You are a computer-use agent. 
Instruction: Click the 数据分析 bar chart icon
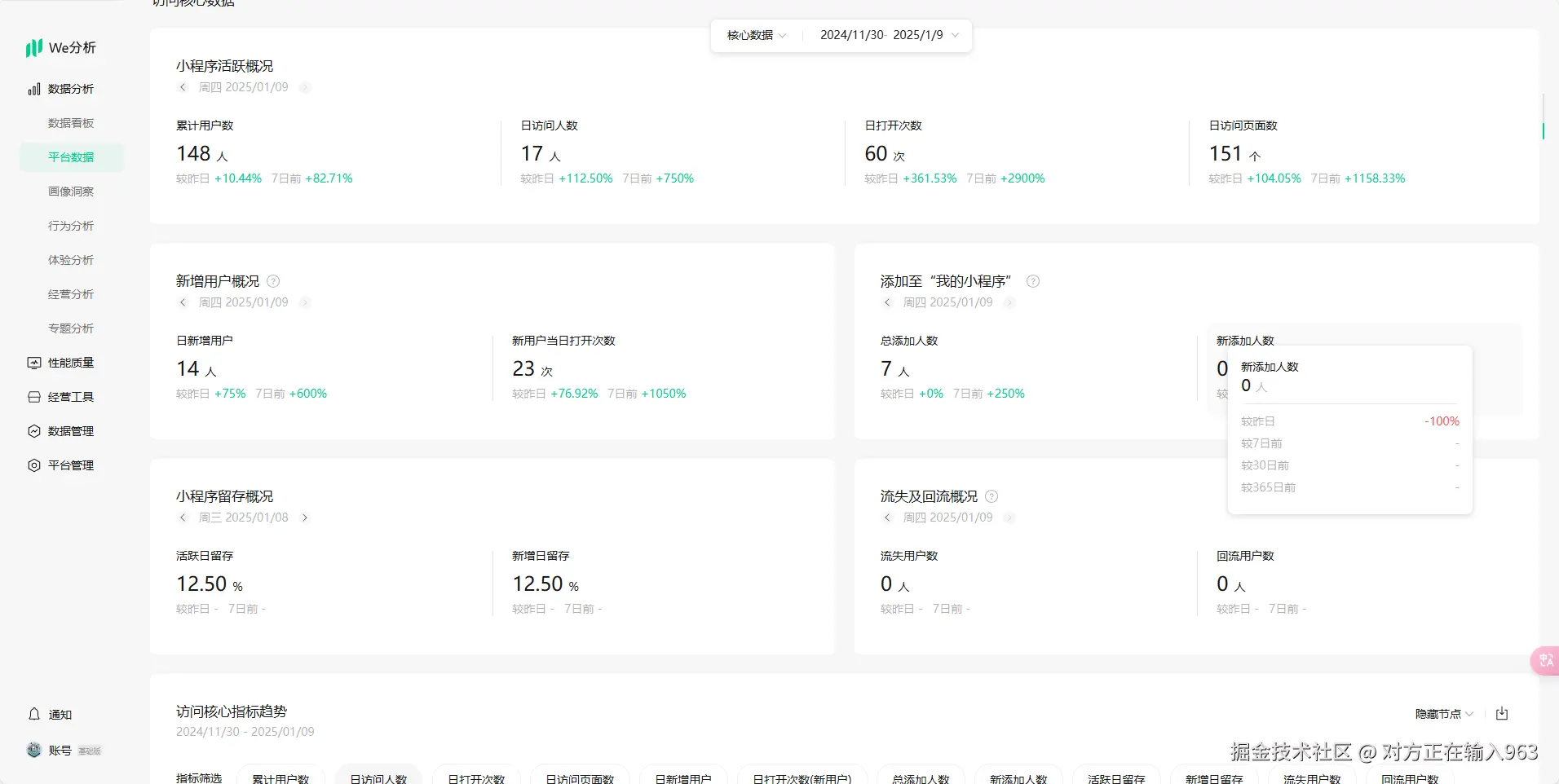click(33, 89)
